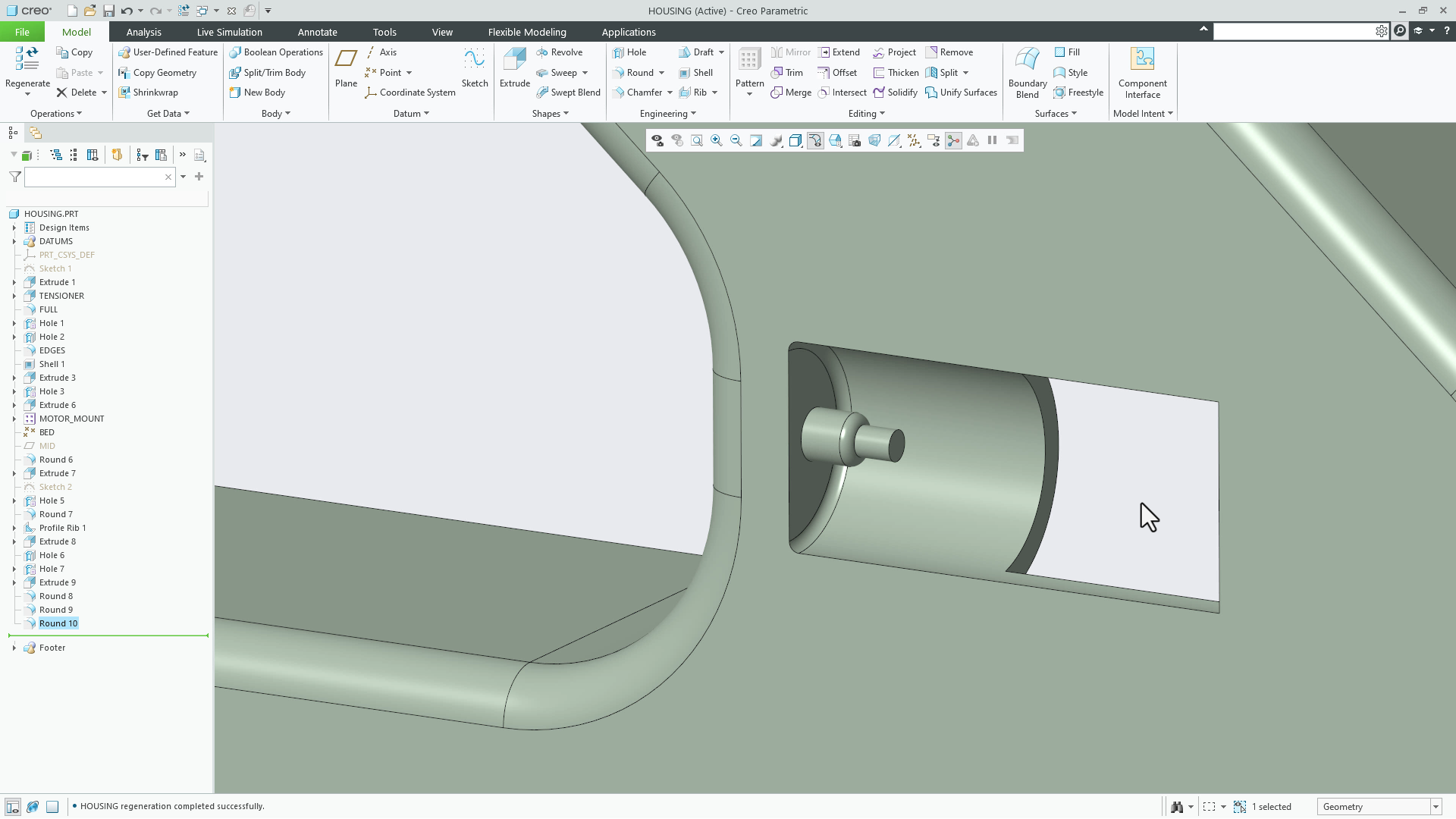The image size is (1456, 819).
Task: Click the User-Defined Feature button
Action: tap(168, 52)
